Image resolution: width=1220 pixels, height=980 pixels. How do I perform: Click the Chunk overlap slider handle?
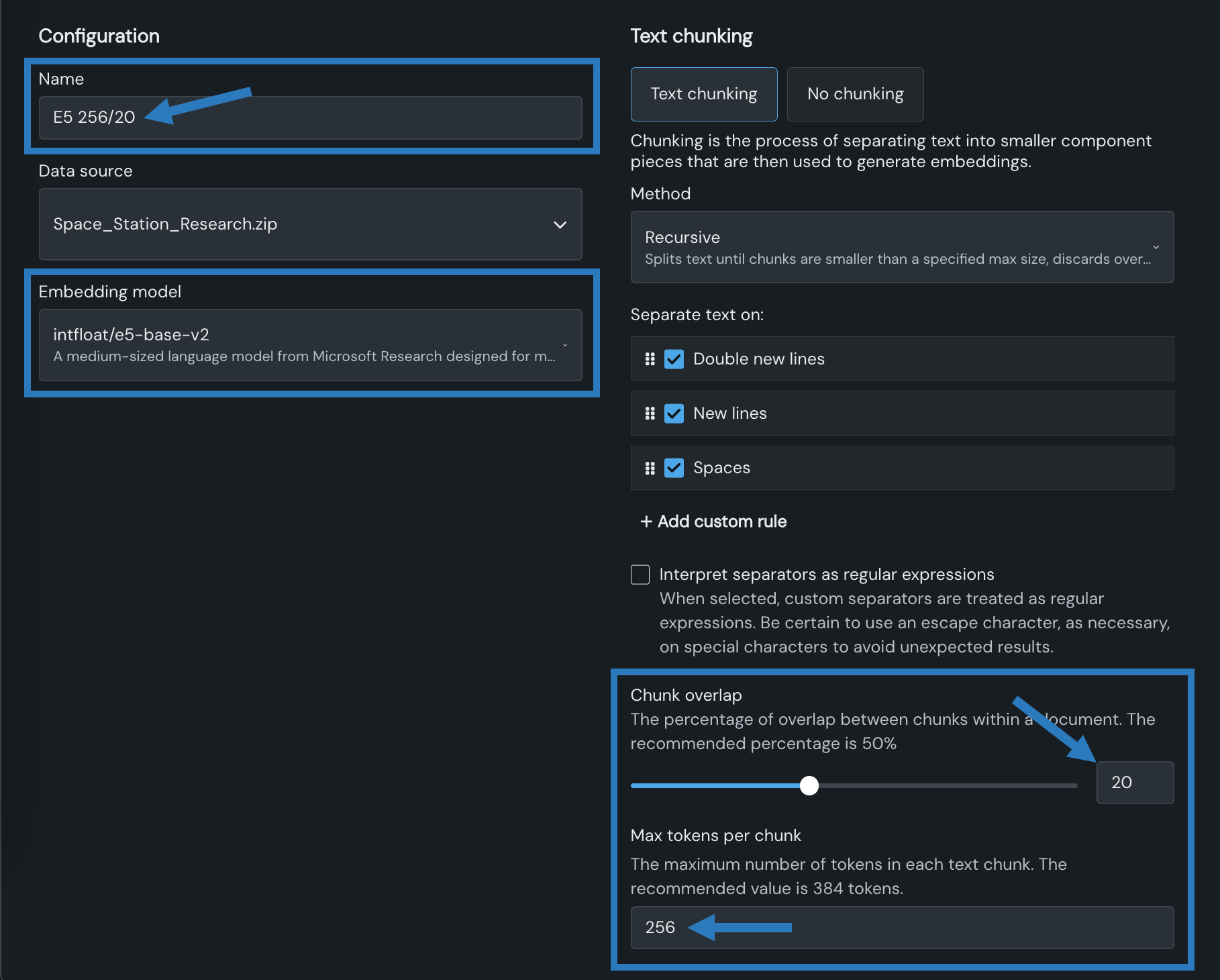809,785
